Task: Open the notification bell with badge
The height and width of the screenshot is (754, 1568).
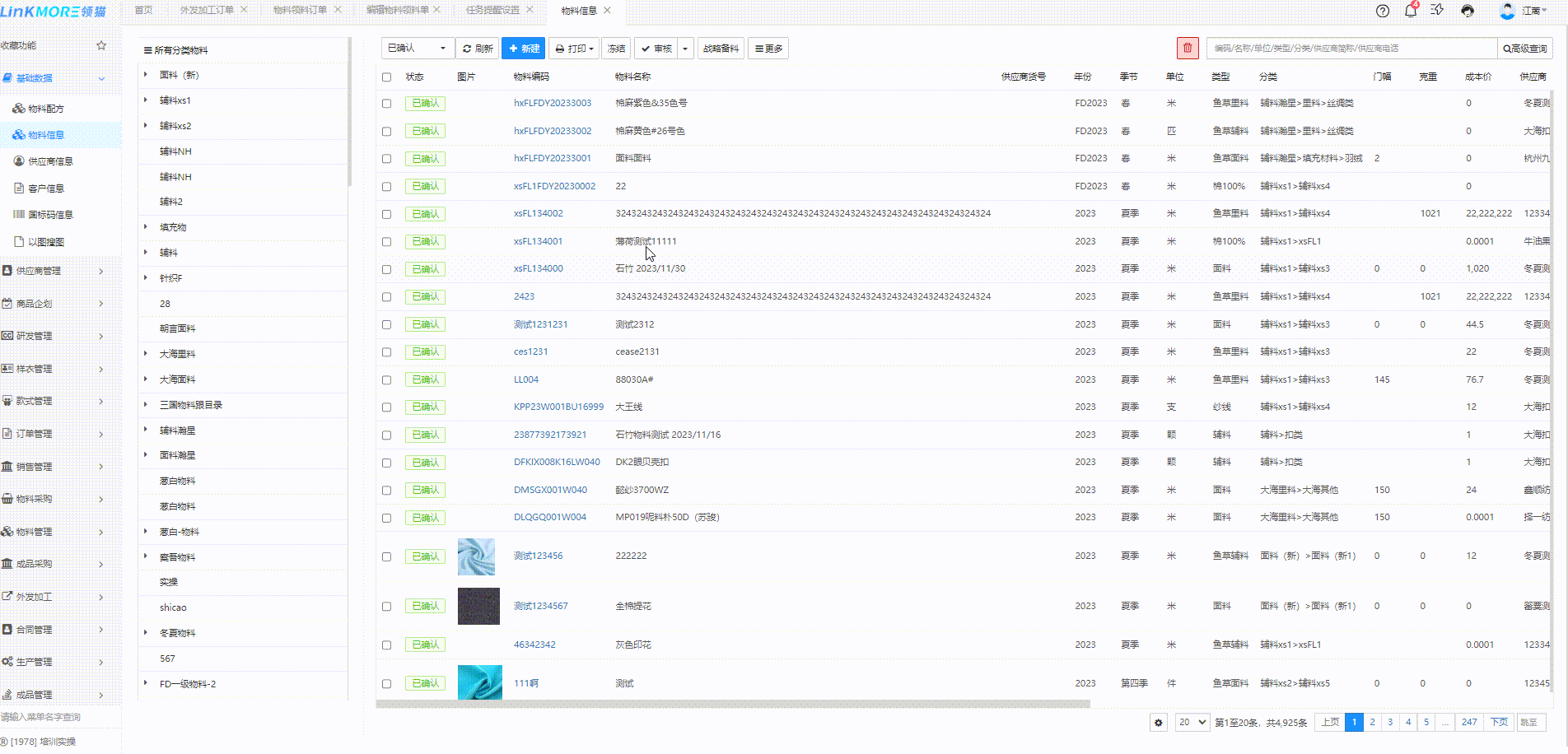Action: (1411, 11)
